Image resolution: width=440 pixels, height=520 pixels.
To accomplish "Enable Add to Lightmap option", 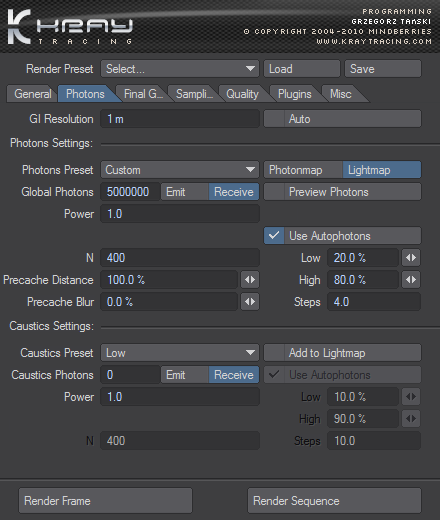I will 274,353.
